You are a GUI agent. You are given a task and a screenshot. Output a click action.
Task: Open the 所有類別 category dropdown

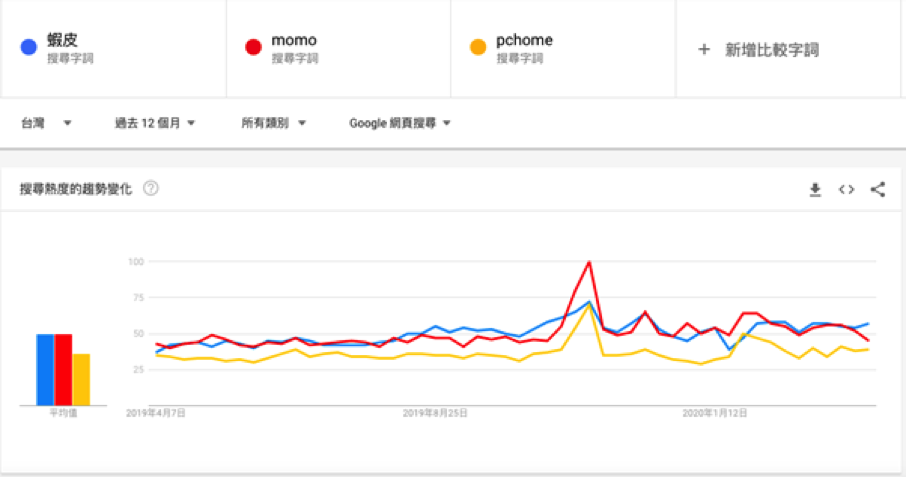click(274, 123)
